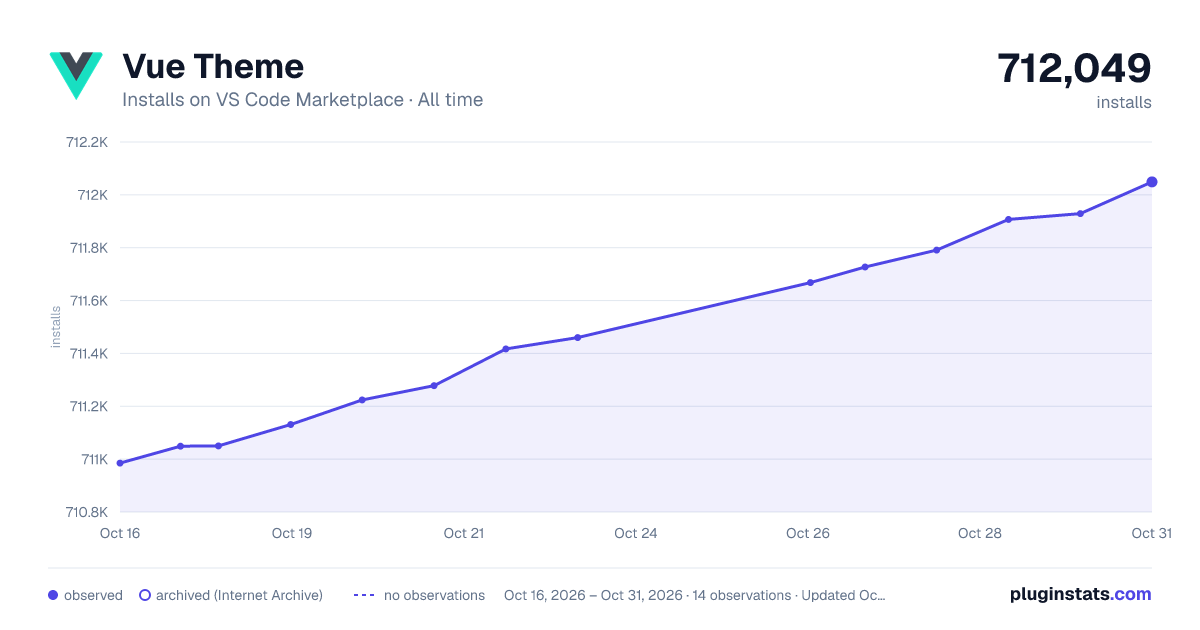Click the observed legend marker
1200x630 pixels.
53,595
